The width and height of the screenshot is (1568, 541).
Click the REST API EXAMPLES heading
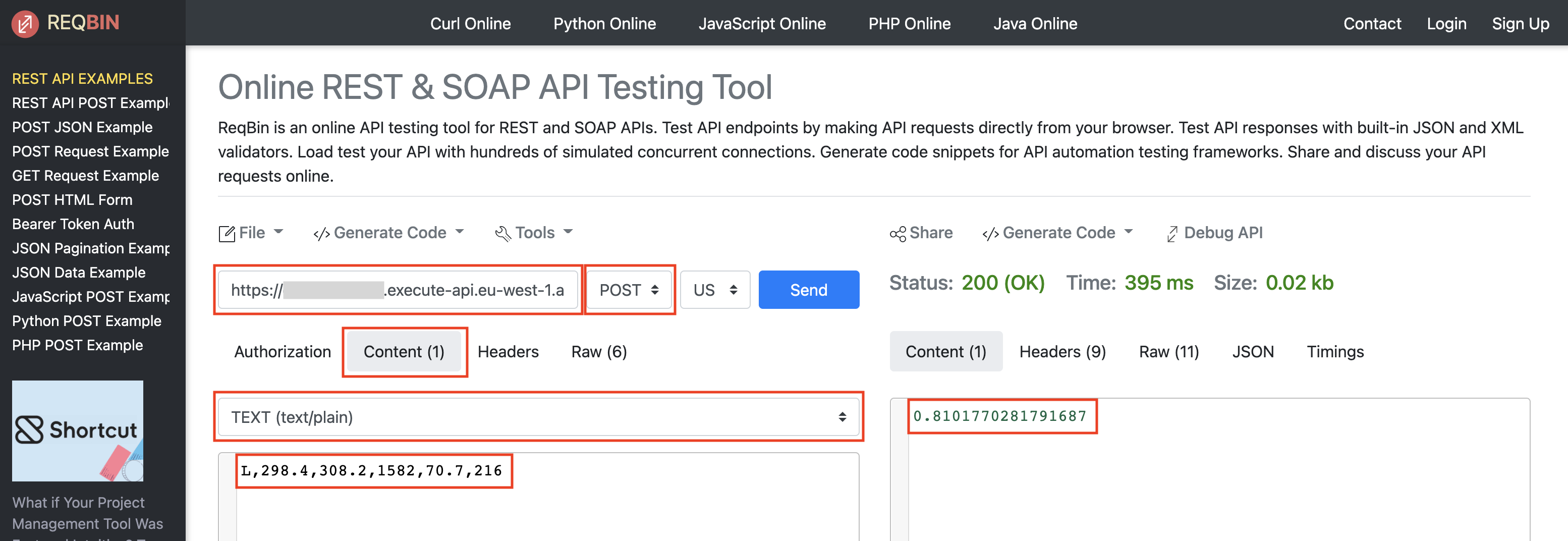[82, 79]
